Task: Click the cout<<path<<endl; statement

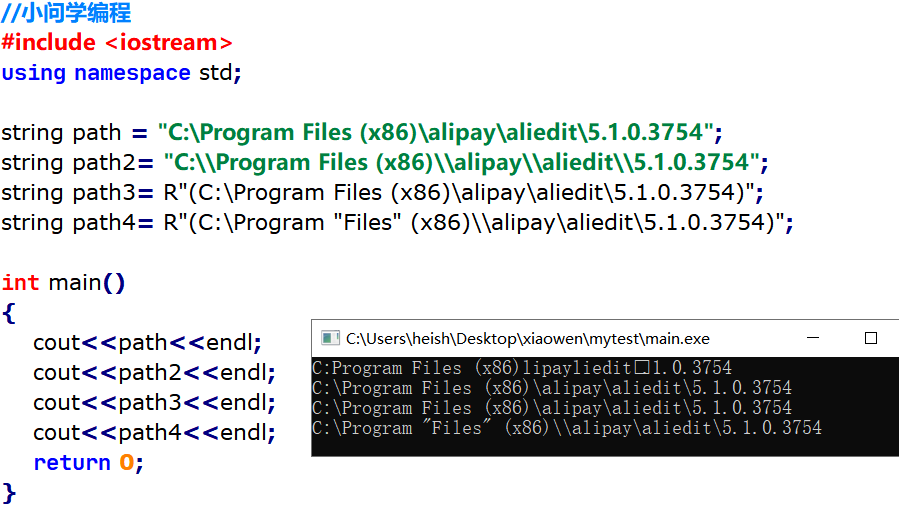Action: 147,343
